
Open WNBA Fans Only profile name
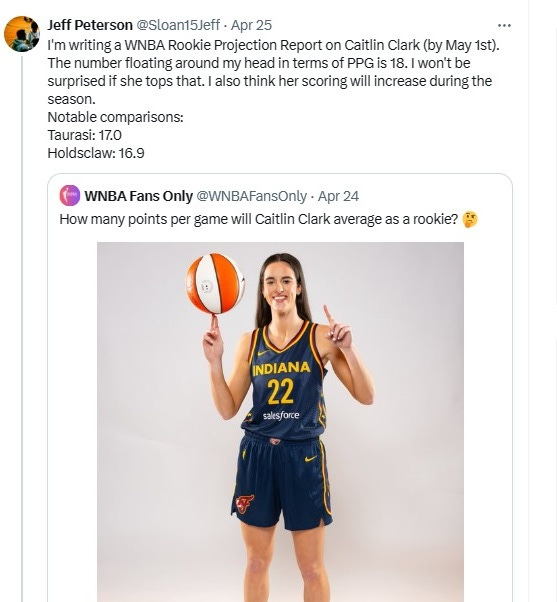139,196
